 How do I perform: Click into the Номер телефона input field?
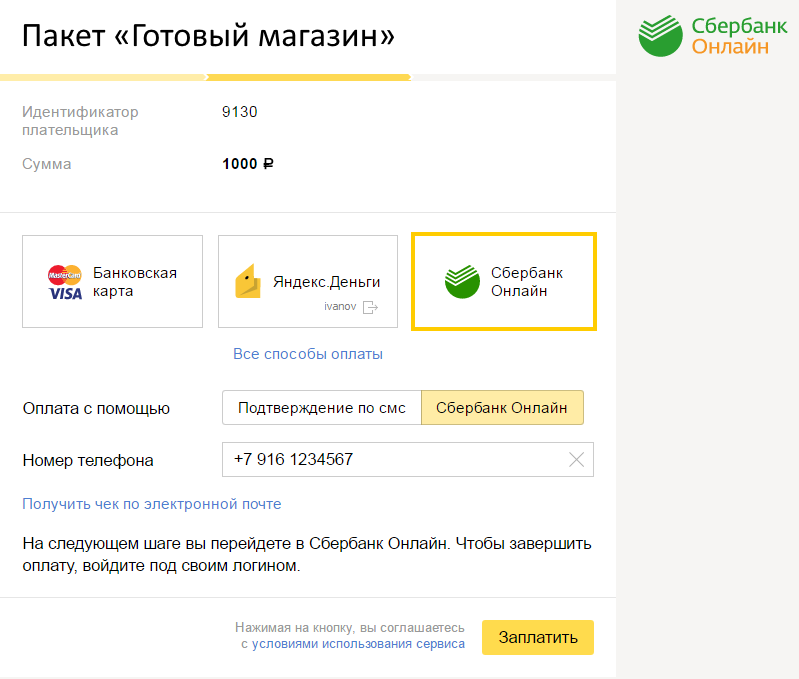coord(395,460)
